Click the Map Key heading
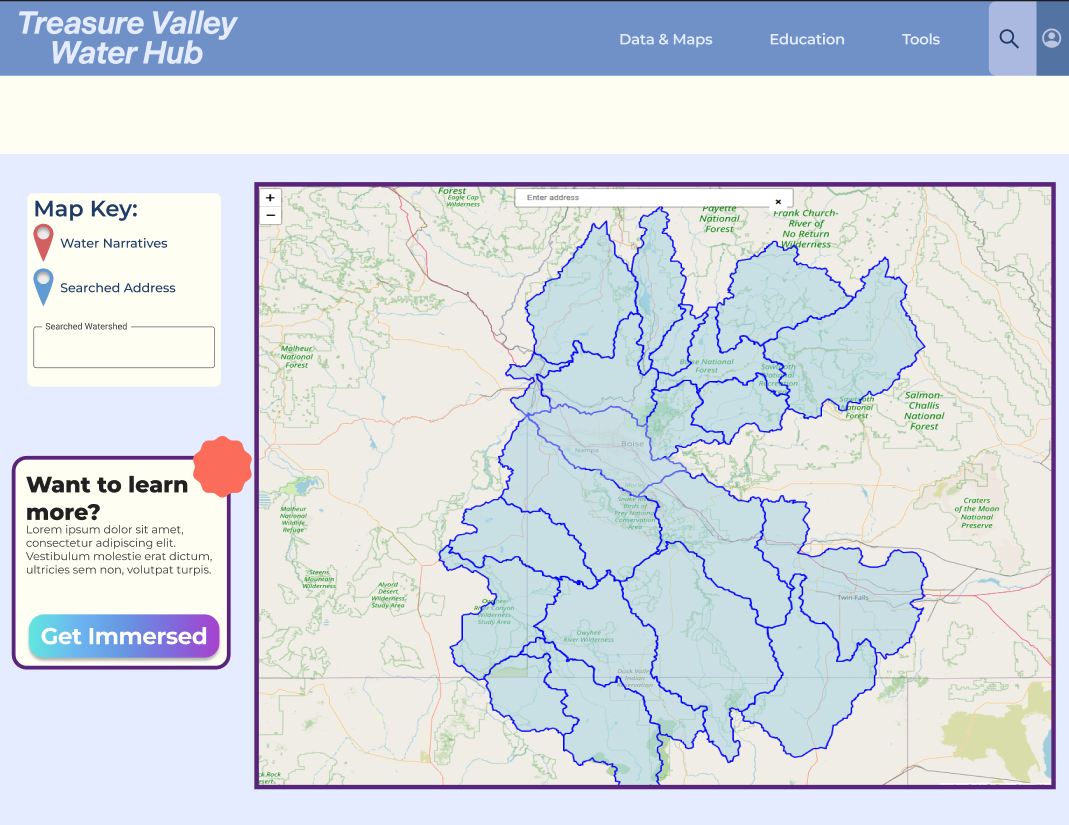Viewport: 1069px width, 825px height. tap(86, 209)
